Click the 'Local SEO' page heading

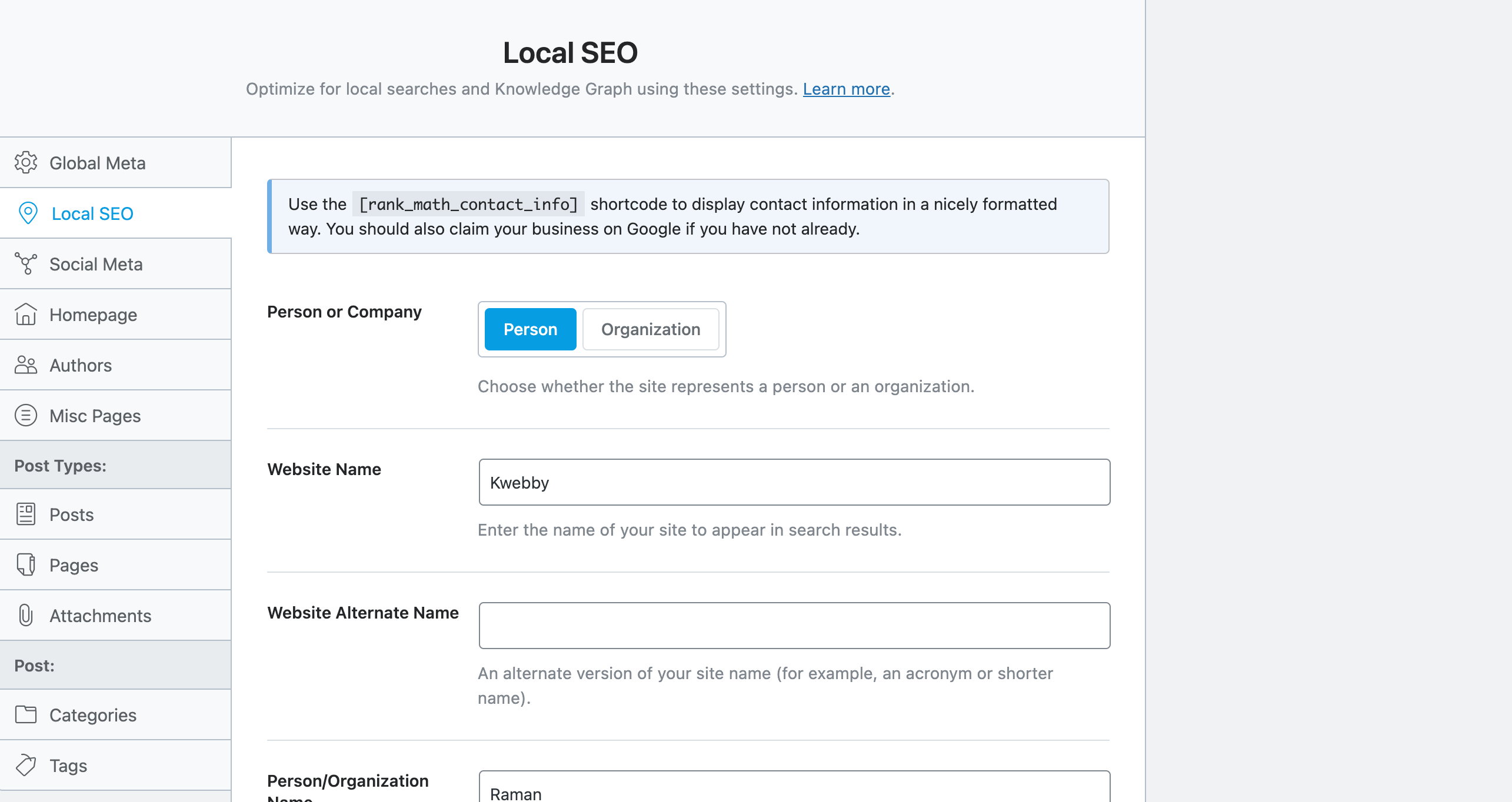tap(570, 53)
